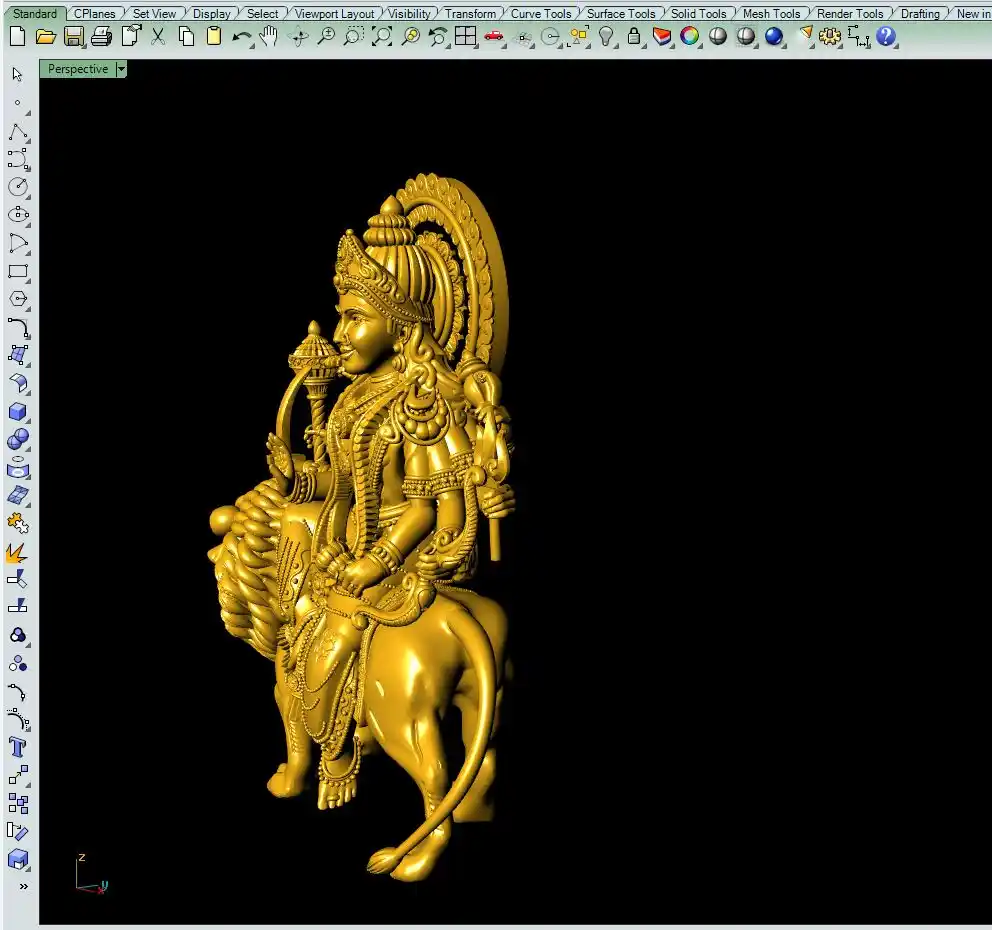Open the Surface Tools tab
The height and width of the screenshot is (930, 992).
tap(620, 14)
